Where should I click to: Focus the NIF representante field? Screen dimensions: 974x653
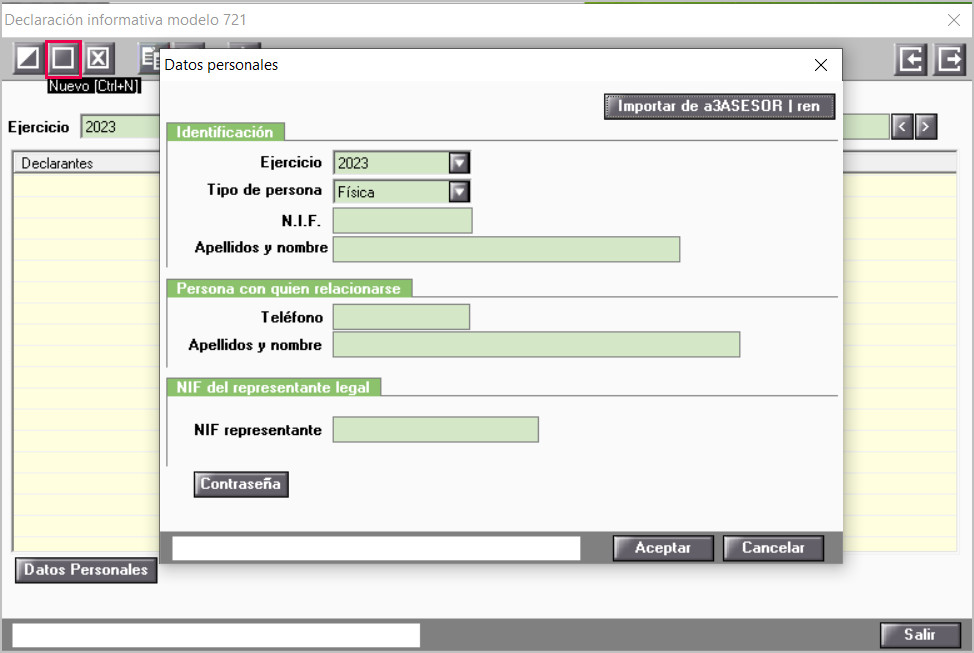(435, 429)
